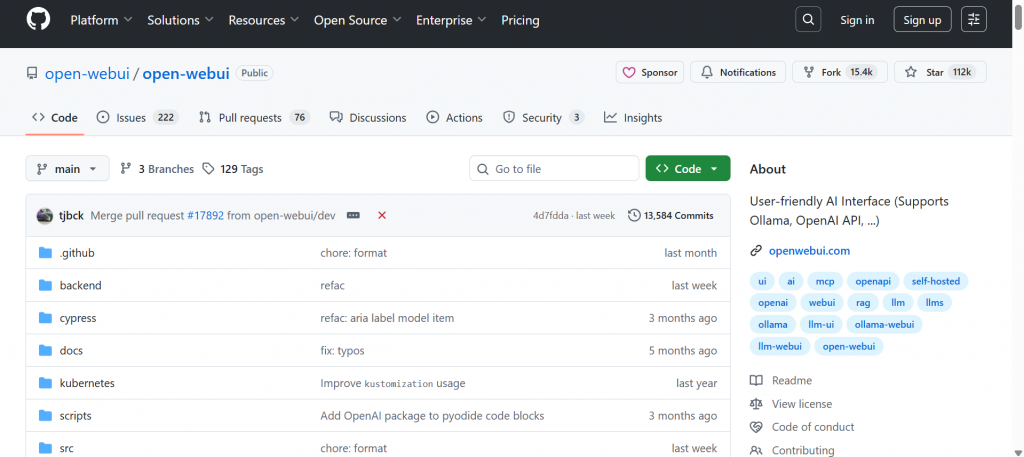Switch to the Pull requests tab
Screen dimensions: 1024x457
pyautogui.click(x=255, y=118)
